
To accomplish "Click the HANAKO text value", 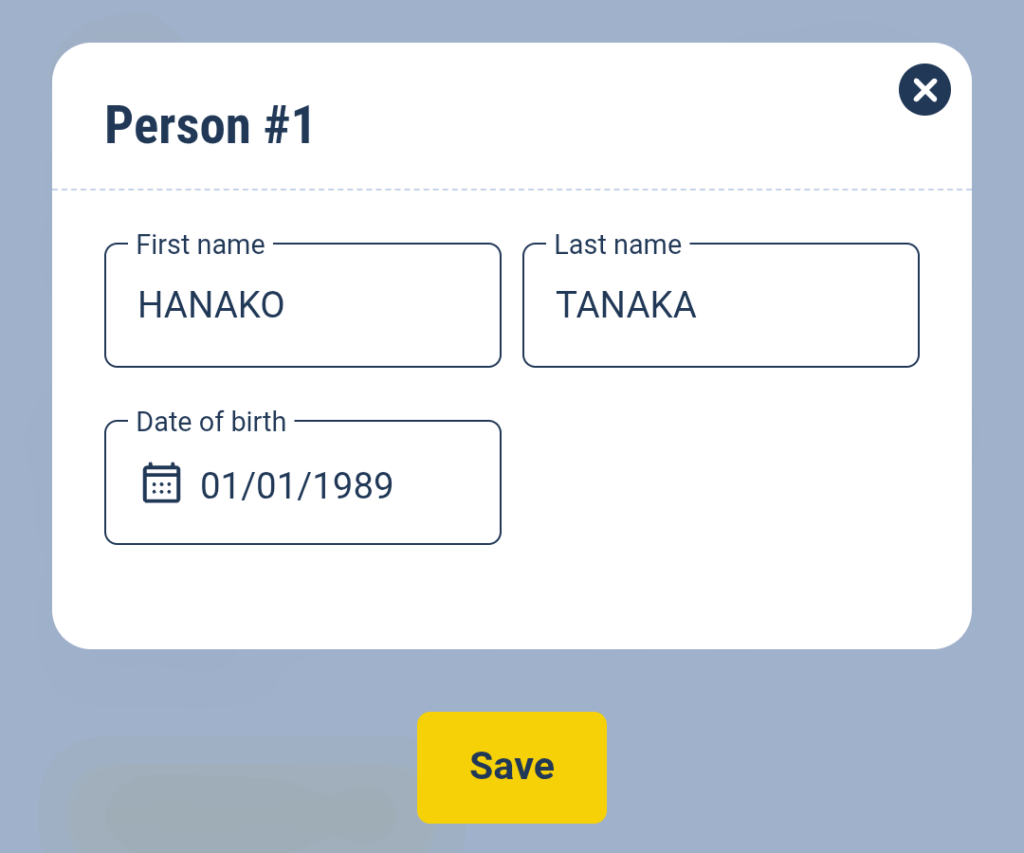I will pos(211,305).
